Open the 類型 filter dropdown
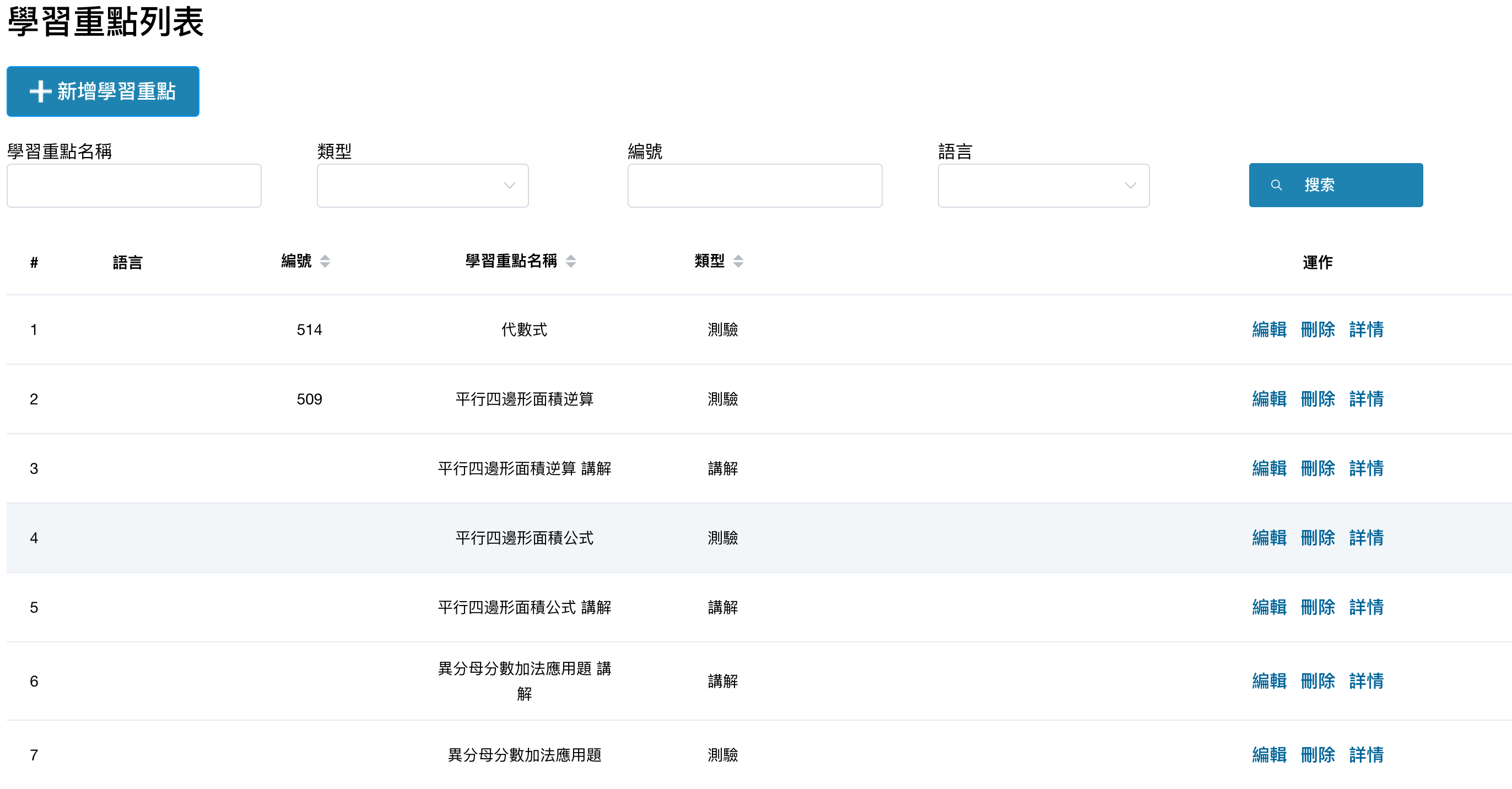The height and width of the screenshot is (789, 1512). click(423, 186)
